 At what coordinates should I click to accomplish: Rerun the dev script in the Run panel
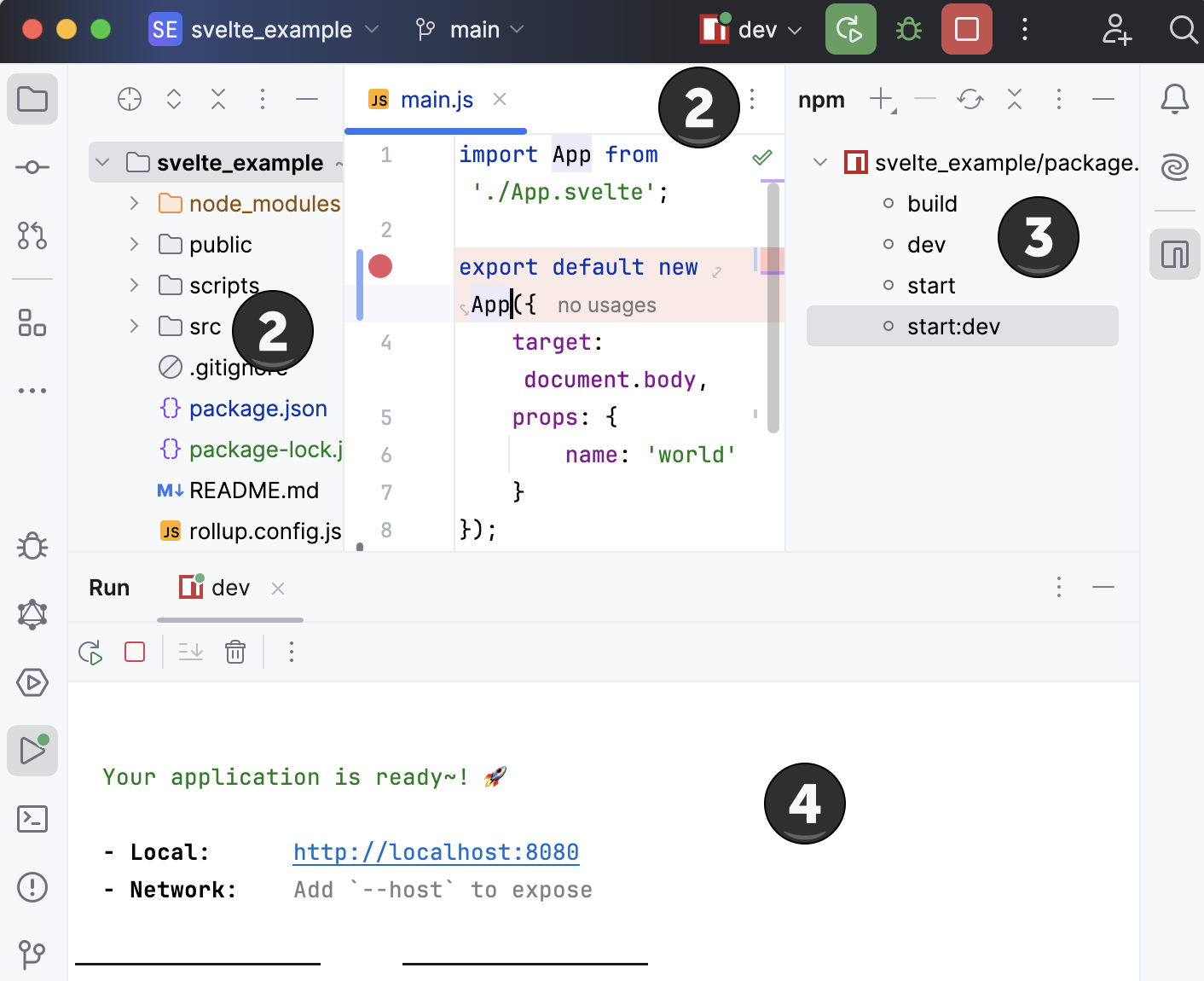tap(90, 651)
